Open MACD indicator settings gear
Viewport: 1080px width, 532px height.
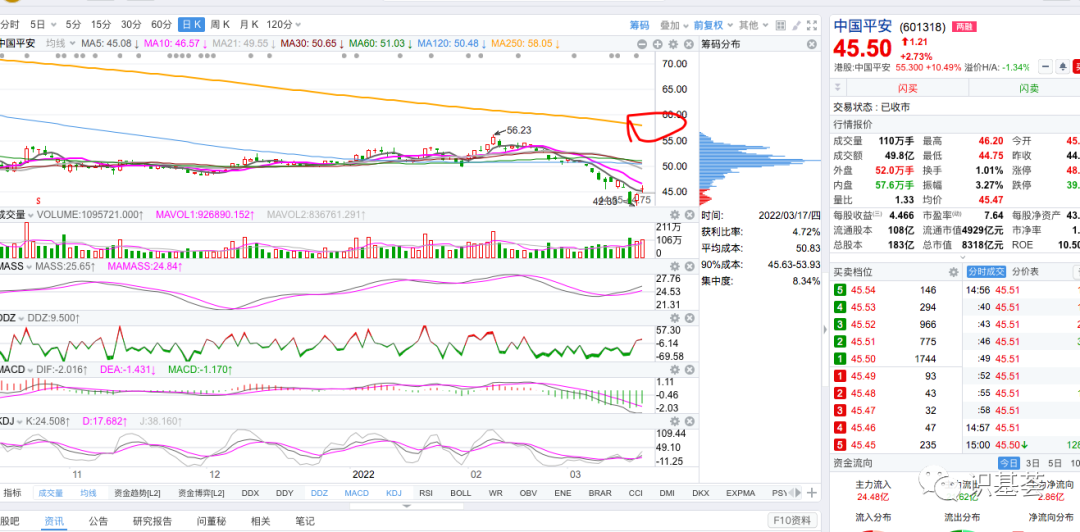tap(675, 370)
